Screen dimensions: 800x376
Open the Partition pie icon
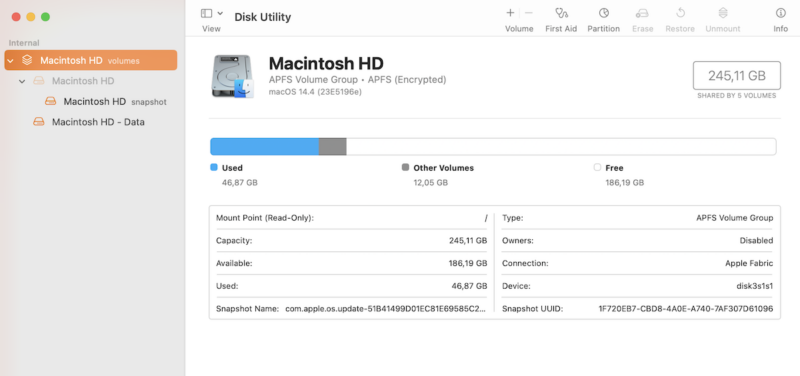[604, 13]
